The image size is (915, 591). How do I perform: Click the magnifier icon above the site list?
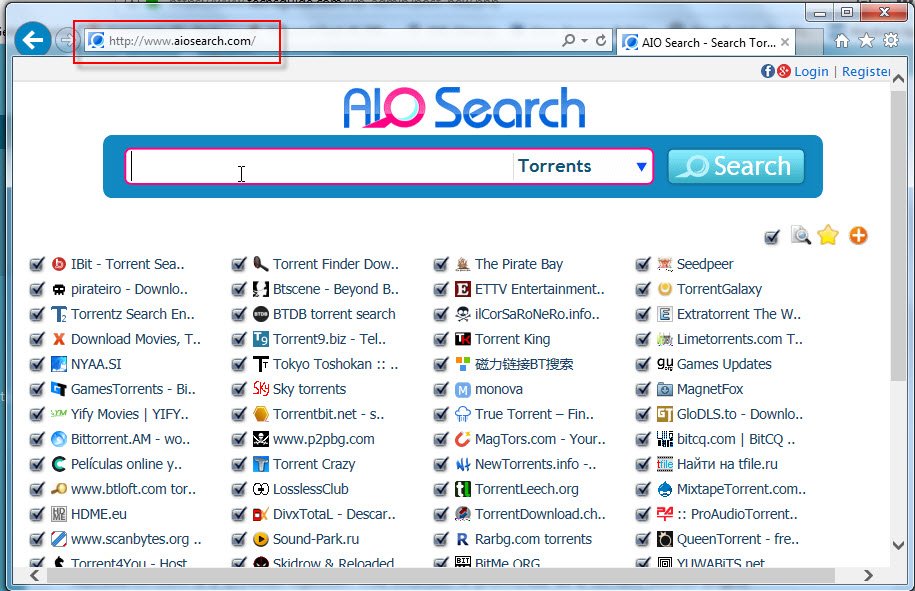coord(801,235)
